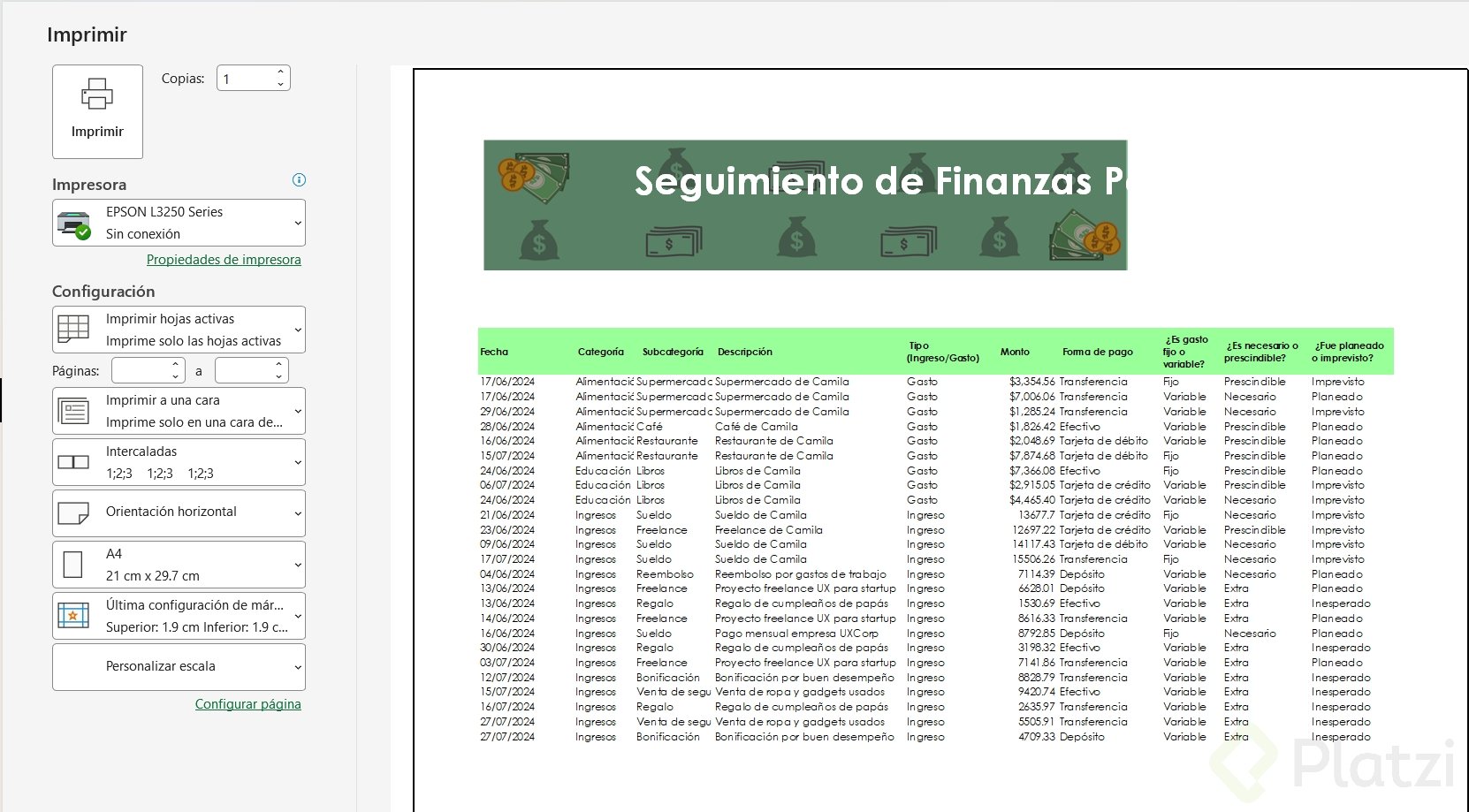This screenshot has height=812, width=1469.
Task: Click the A4 paper size icon
Action: (73, 565)
